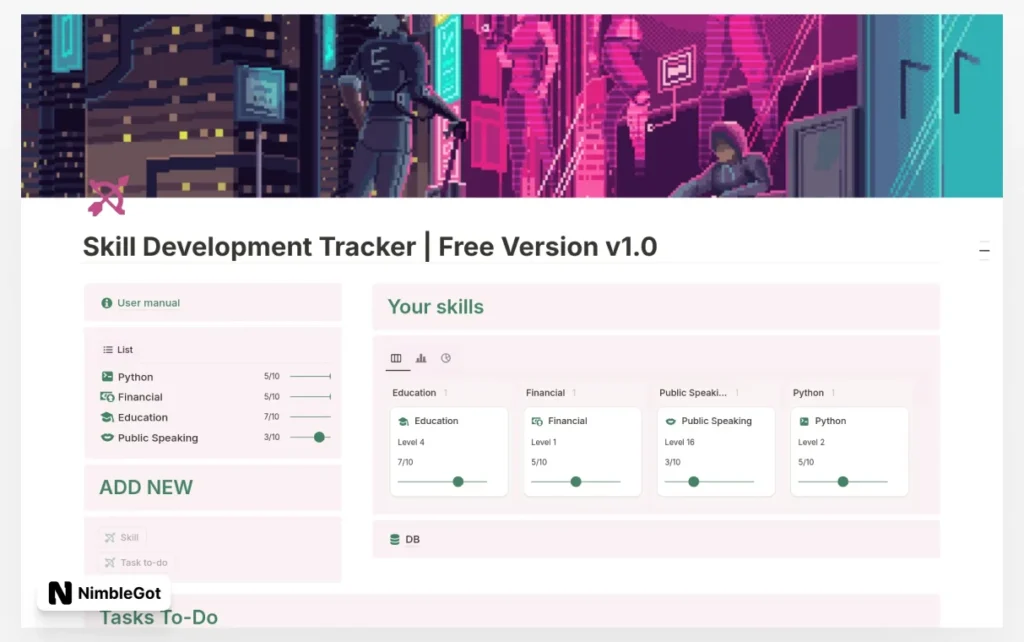
Task: Click the count next to Education column
Action: pyautogui.click(x=446, y=393)
